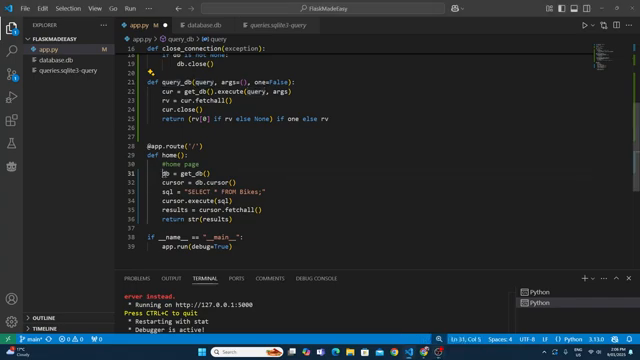
Task: Select queries.sqlite3-query in the Explorer tree
Action: pos(69,71)
